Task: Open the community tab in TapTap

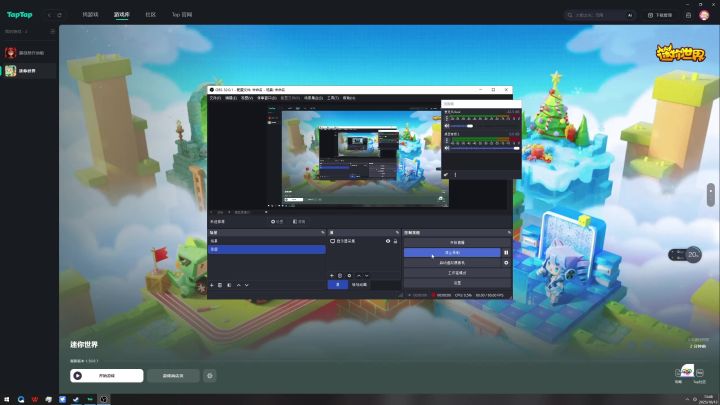Action: [151, 15]
